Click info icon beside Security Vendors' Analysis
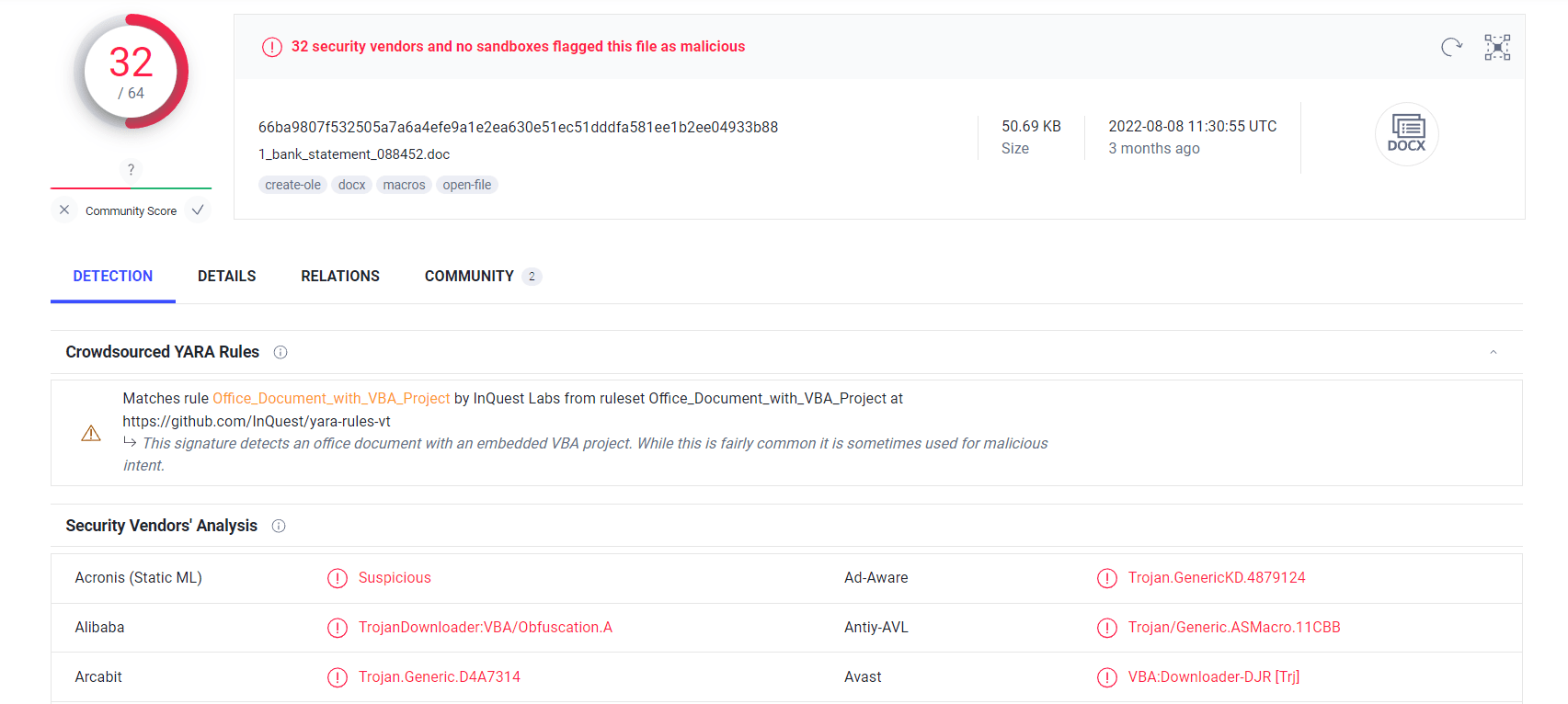This screenshot has width=1568, height=704. (279, 526)
